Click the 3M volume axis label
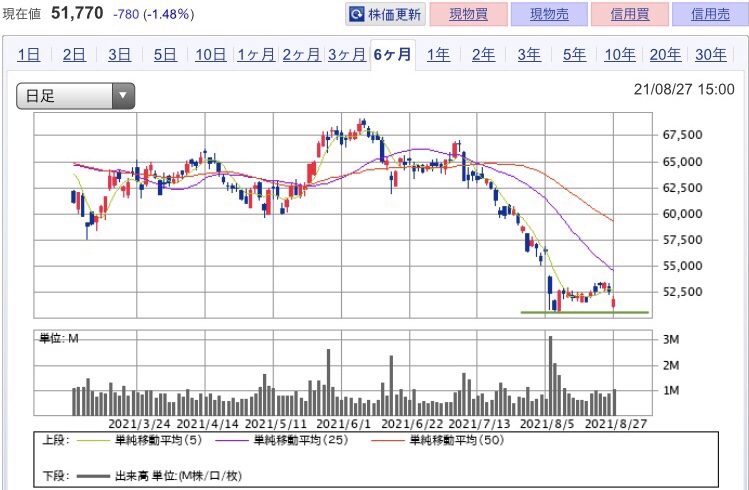749x490 pixels. click(x=671, y=340)
